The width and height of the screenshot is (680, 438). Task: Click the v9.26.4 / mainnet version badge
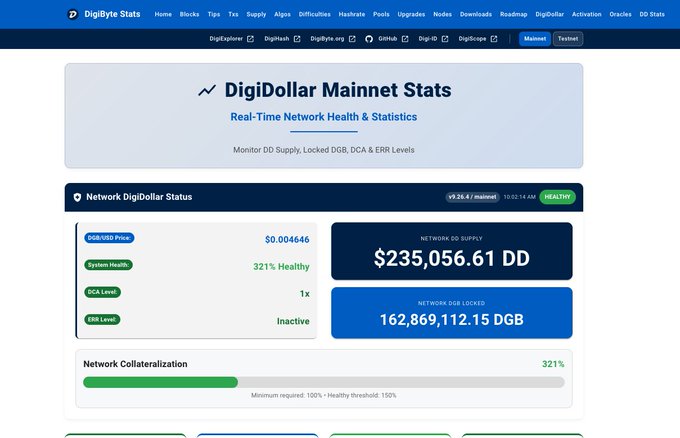point(472,197)
